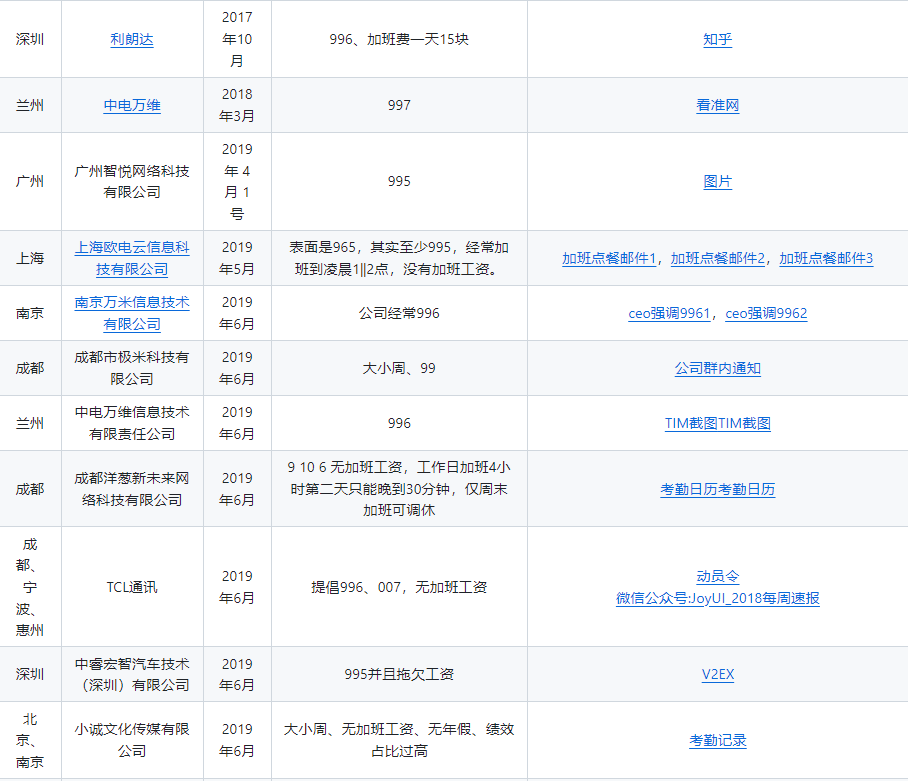Click the 996 cell in 中电万维信息技术 row
This screenshot has height=781, width=908.
[x=399, y=423]
